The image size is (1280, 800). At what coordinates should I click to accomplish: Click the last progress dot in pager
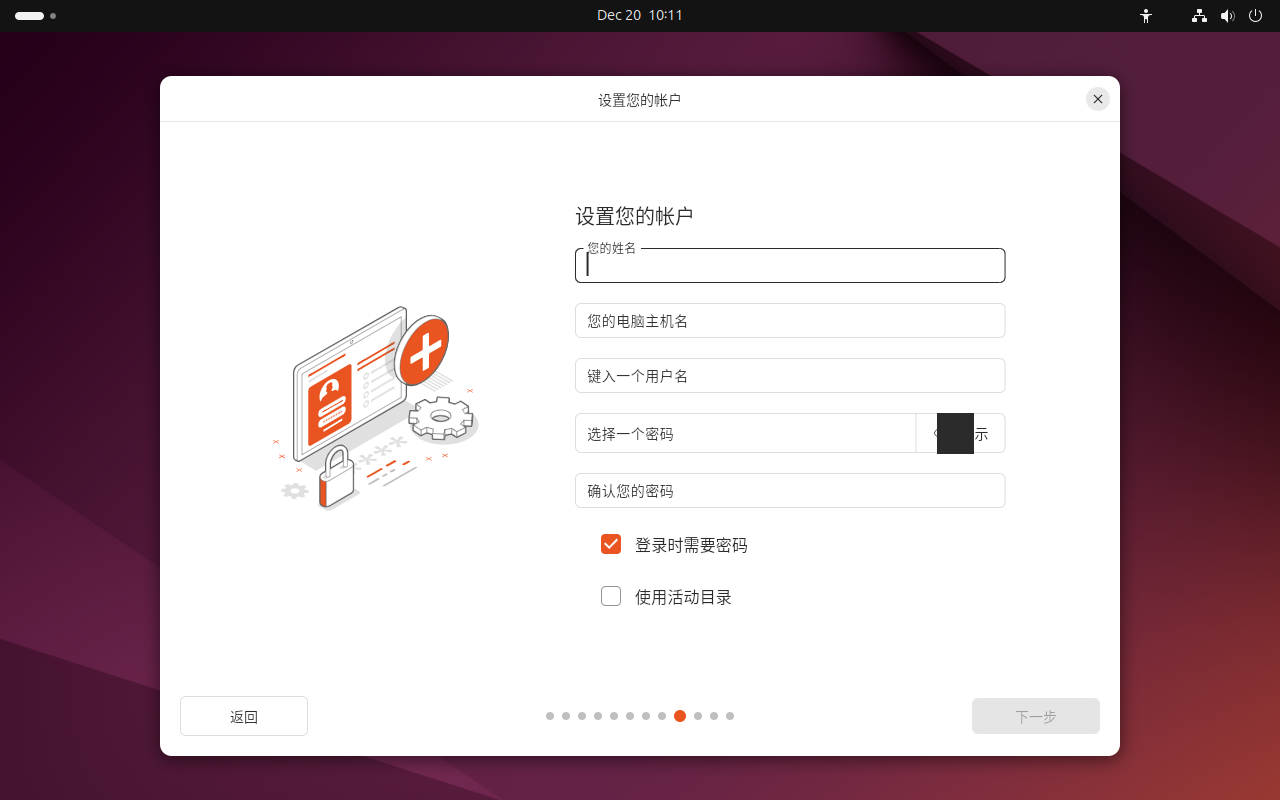[x=730, y=716]
